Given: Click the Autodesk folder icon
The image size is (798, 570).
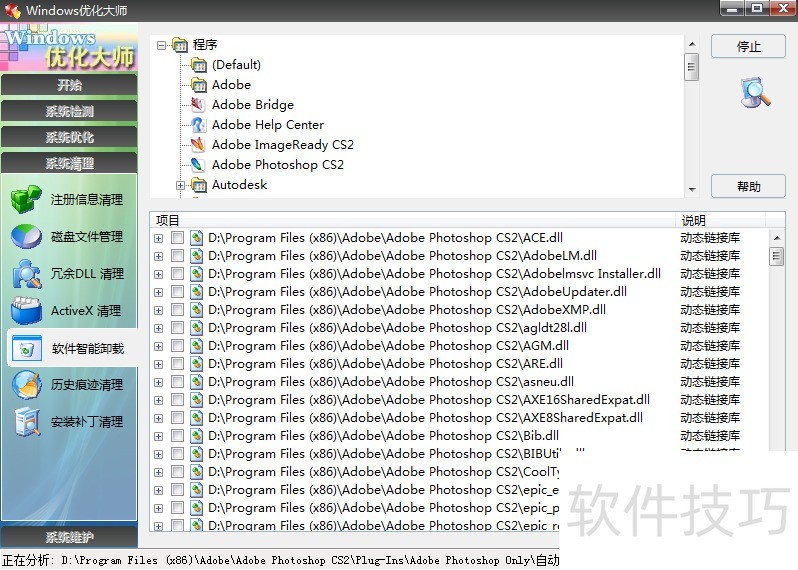Looking at the screenshot, I should click(x=198, y=185).
